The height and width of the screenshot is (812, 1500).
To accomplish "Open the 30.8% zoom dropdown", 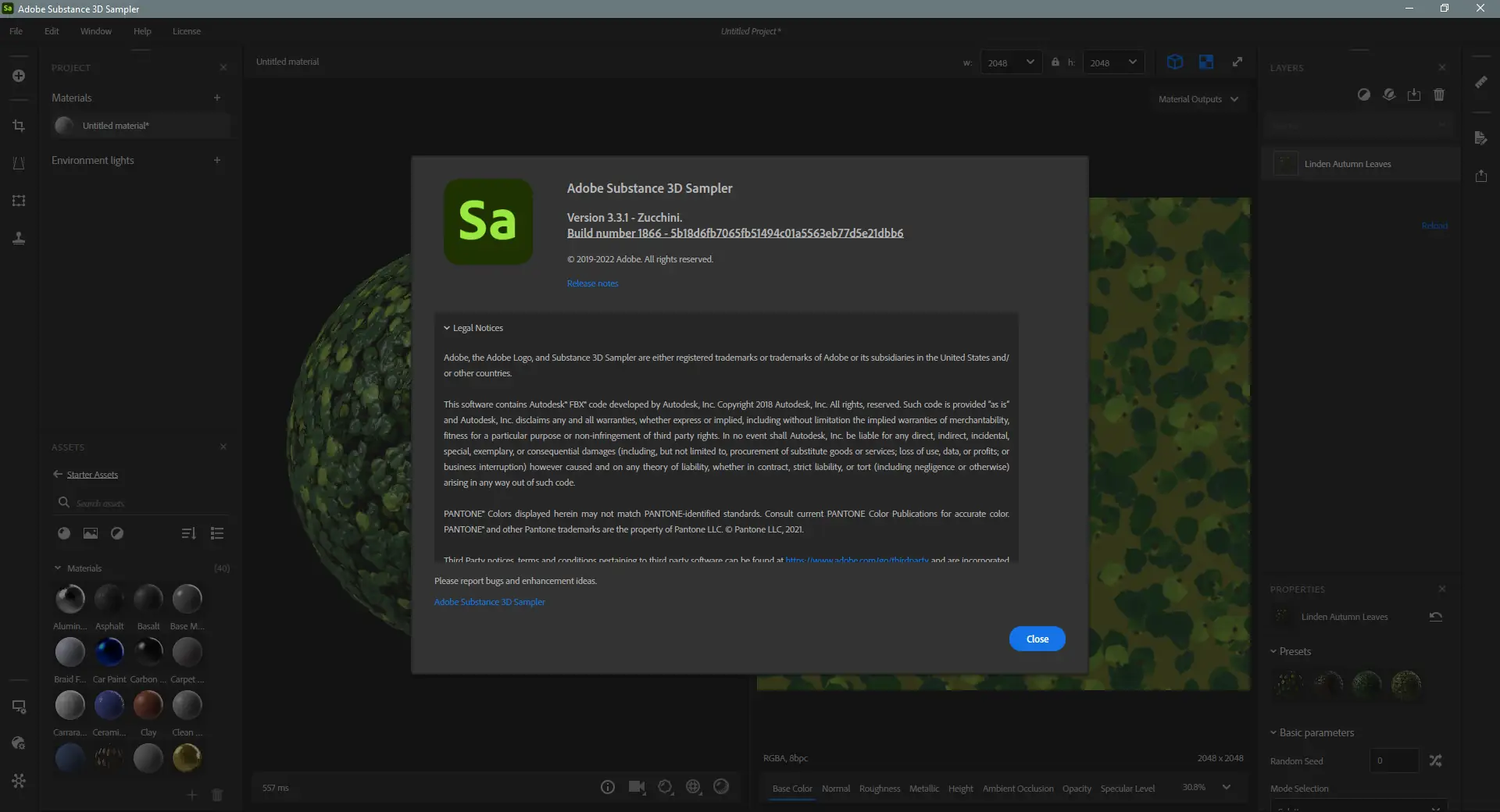I will pyautogui.click(x=1227, y=787).
